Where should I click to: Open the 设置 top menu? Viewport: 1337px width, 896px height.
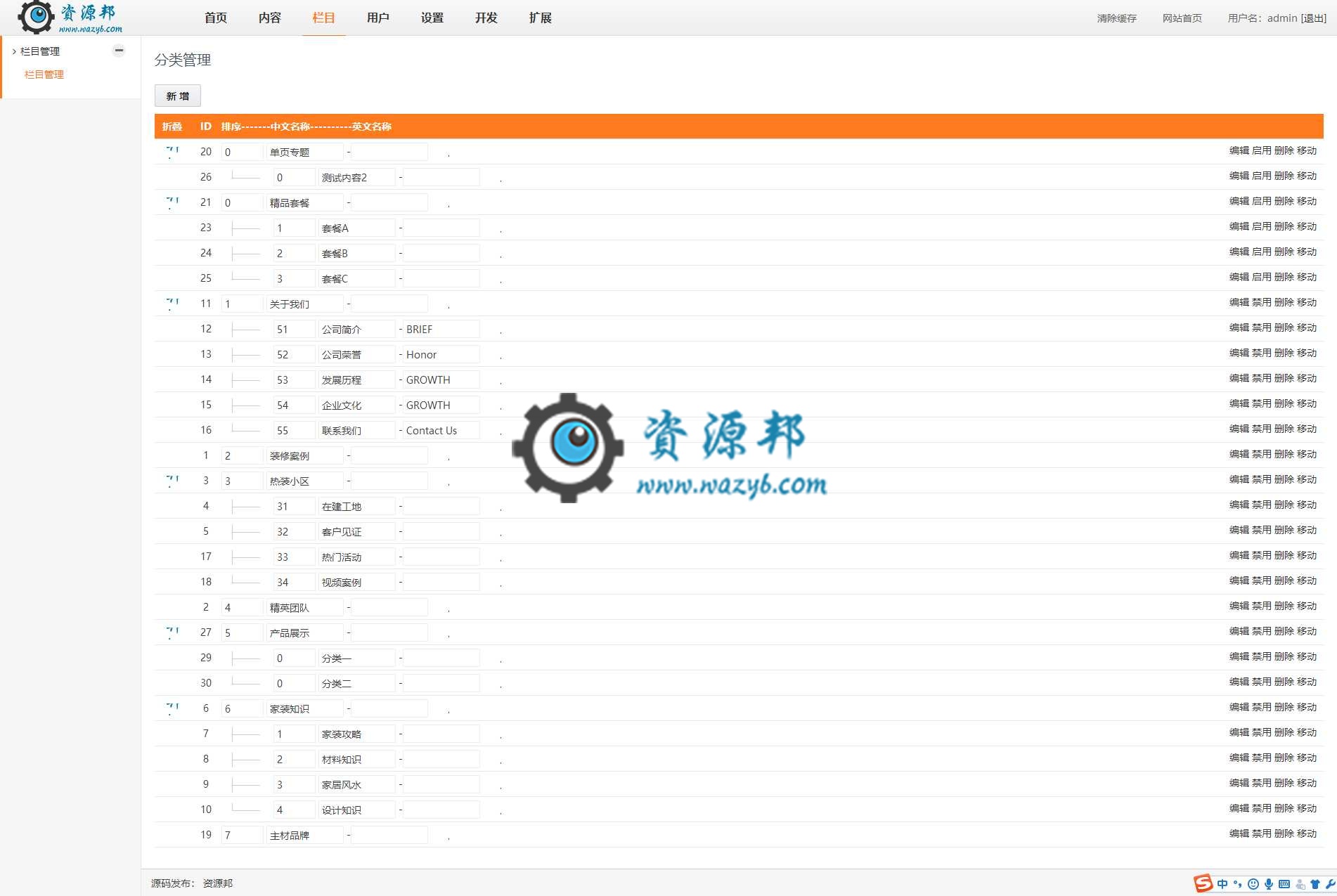[x=432, y=18]
